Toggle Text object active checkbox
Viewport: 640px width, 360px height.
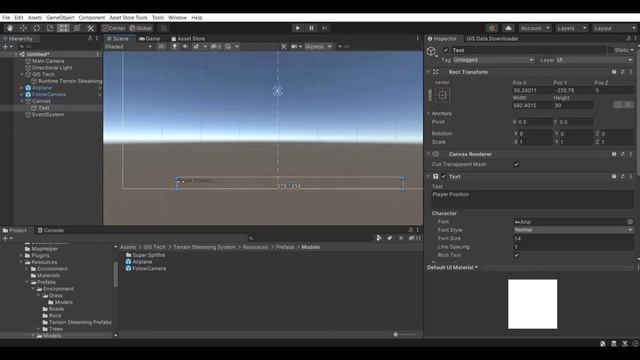[x=446, y=50]
